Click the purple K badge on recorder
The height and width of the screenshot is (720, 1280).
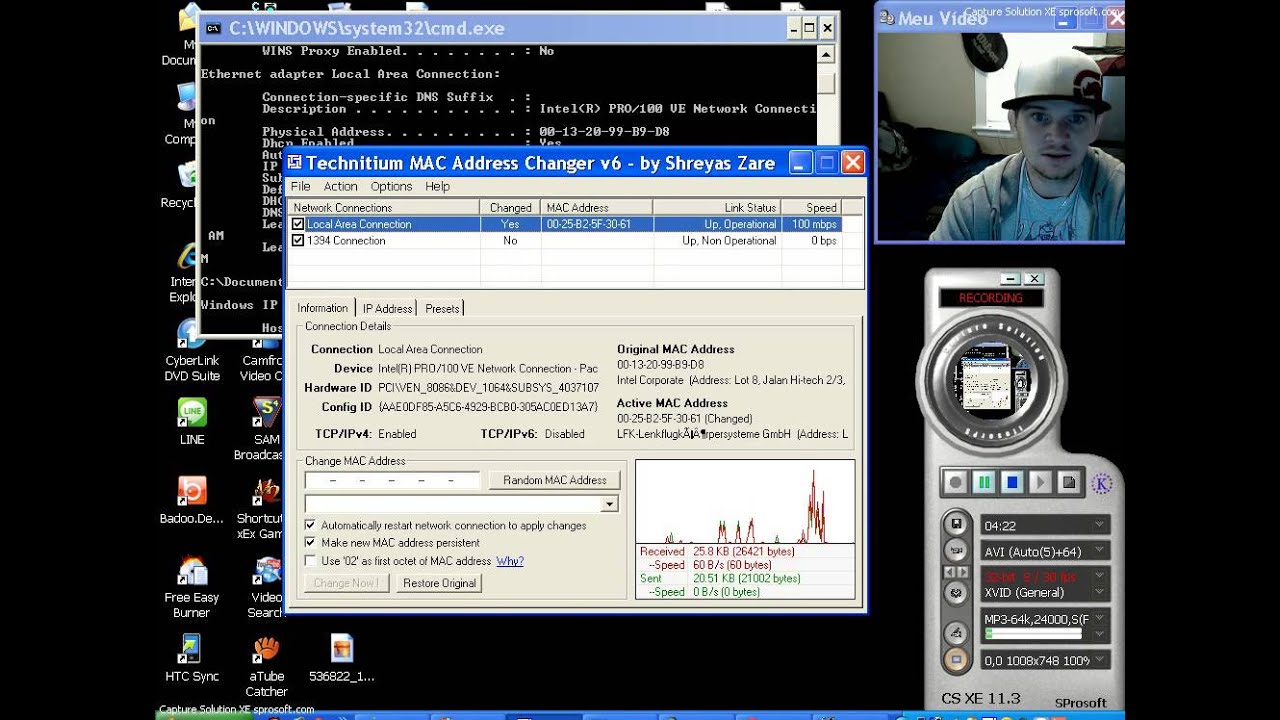pyautogui.click(x=1101, y=483)
